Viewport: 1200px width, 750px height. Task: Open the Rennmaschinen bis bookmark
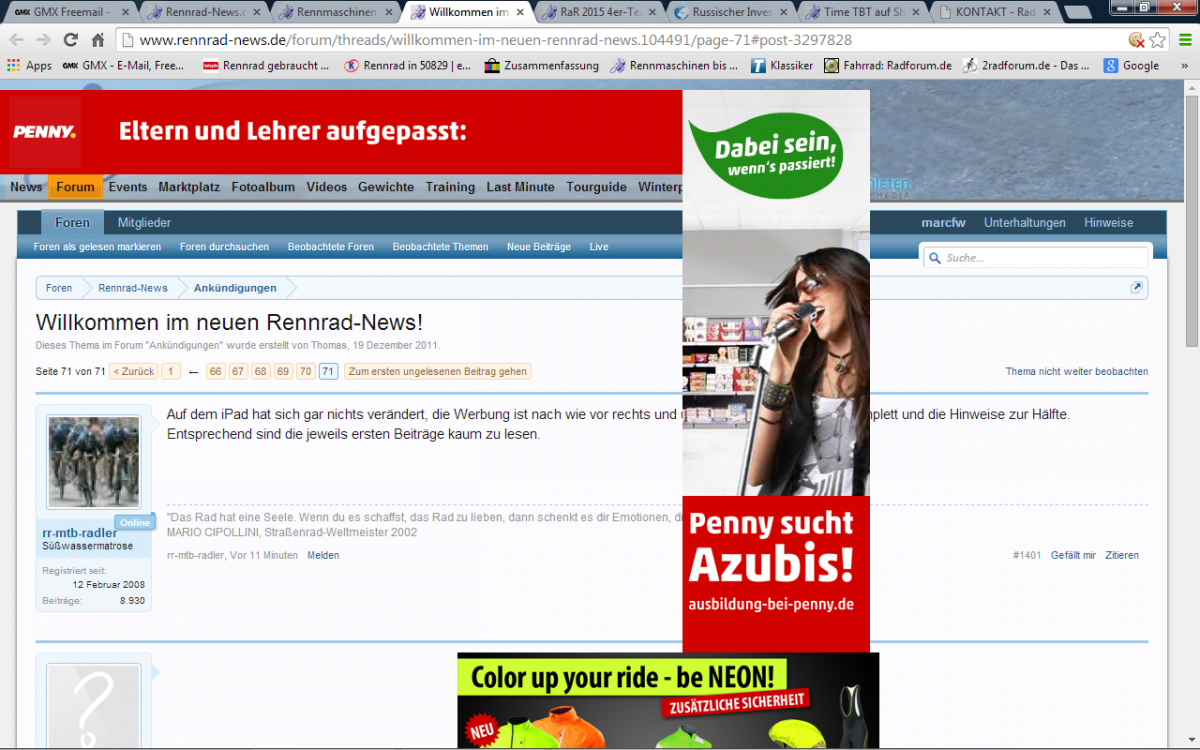click(x=674, y=66)
